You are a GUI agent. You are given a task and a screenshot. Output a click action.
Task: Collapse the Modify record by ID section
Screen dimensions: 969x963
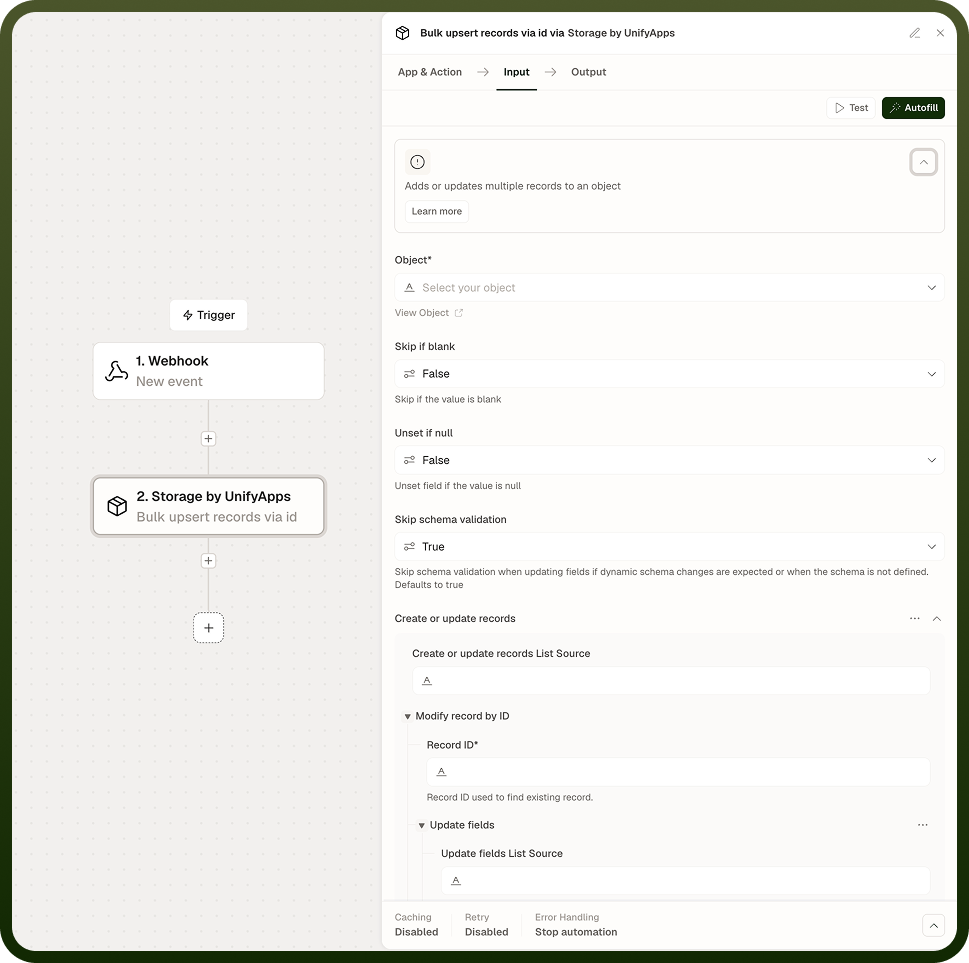click(408, 716)
